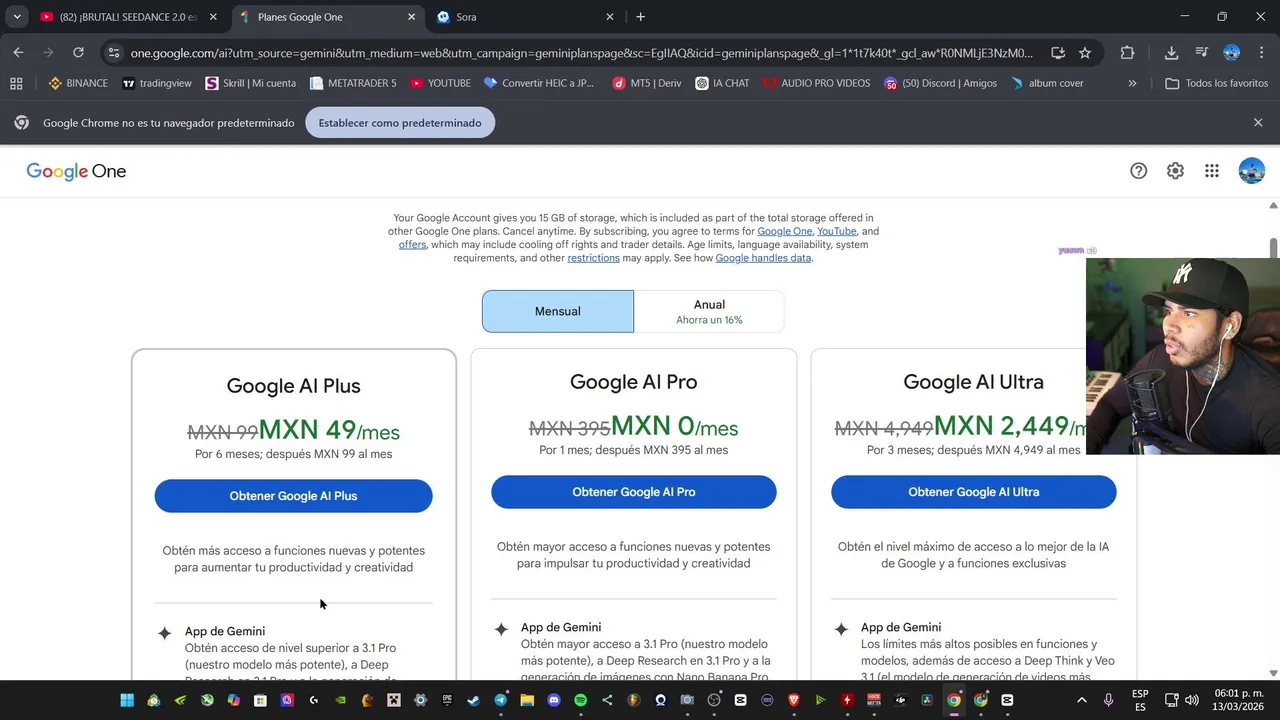Open the Todos los favoritos folder
The height and width of the screenshot is (720, 1280).
(x=1217, y=83)
